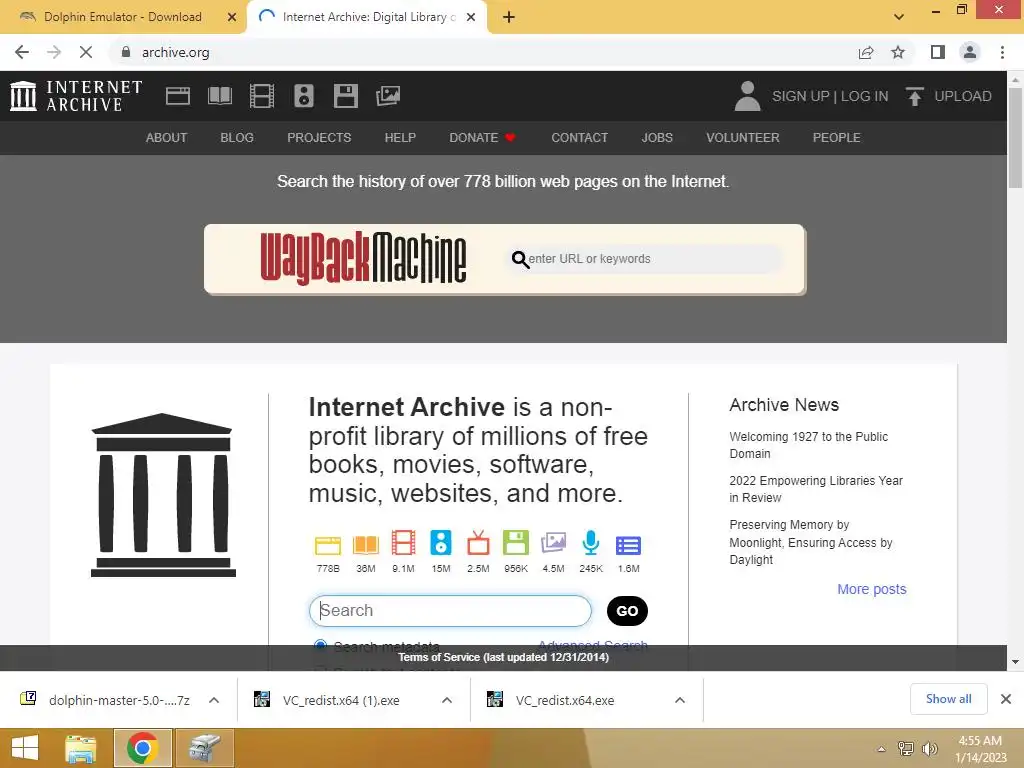Open 2022 Empowering Libraries Year in Review

(x=816, y=488)
